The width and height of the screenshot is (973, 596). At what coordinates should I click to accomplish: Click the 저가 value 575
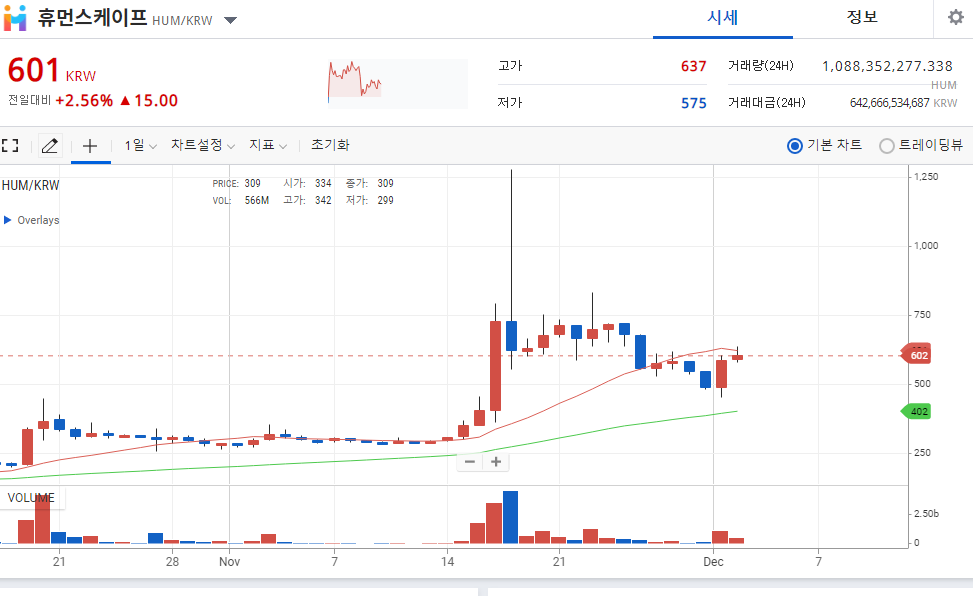[693, 103]
